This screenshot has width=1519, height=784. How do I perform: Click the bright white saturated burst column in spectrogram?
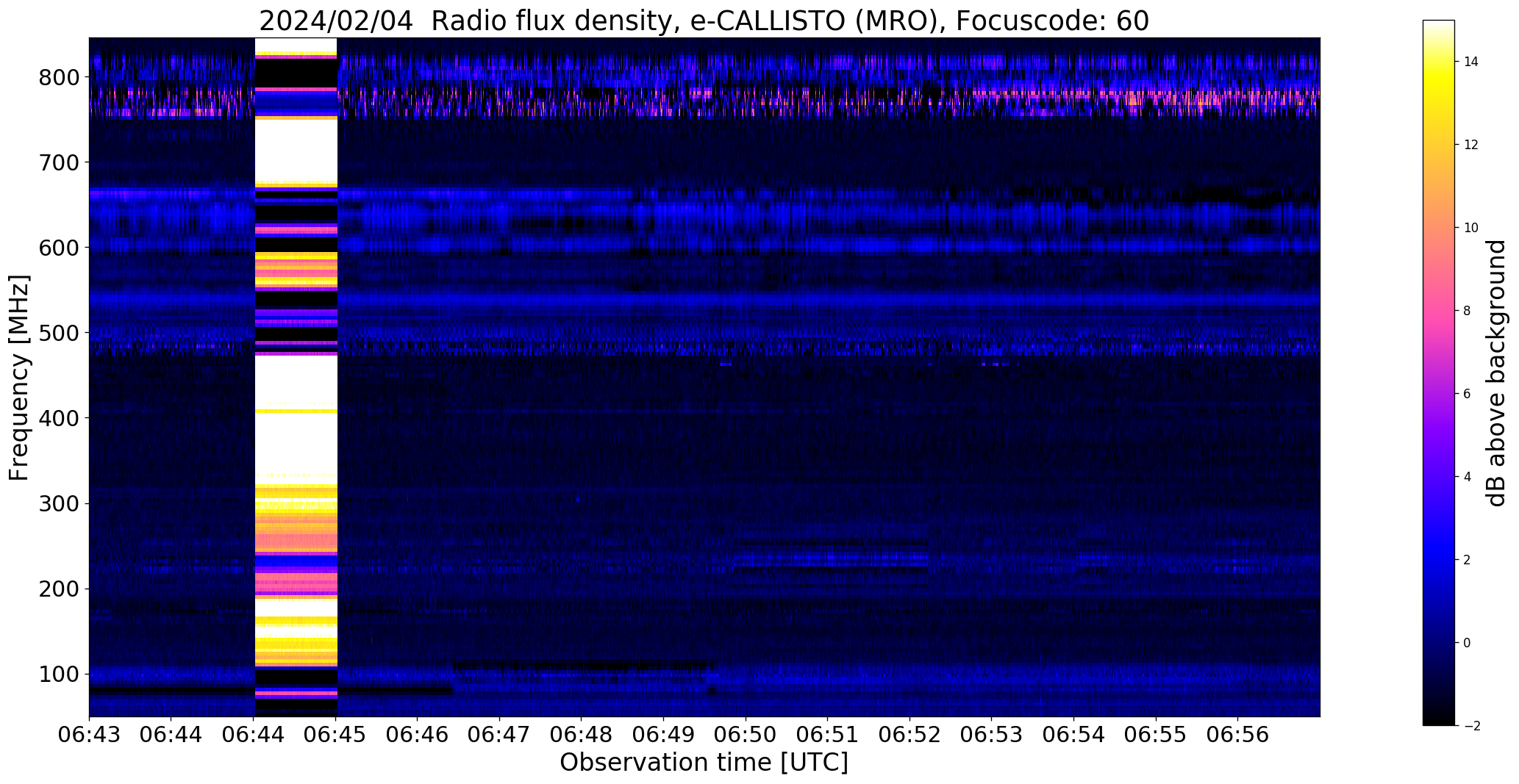coord(296,377)
